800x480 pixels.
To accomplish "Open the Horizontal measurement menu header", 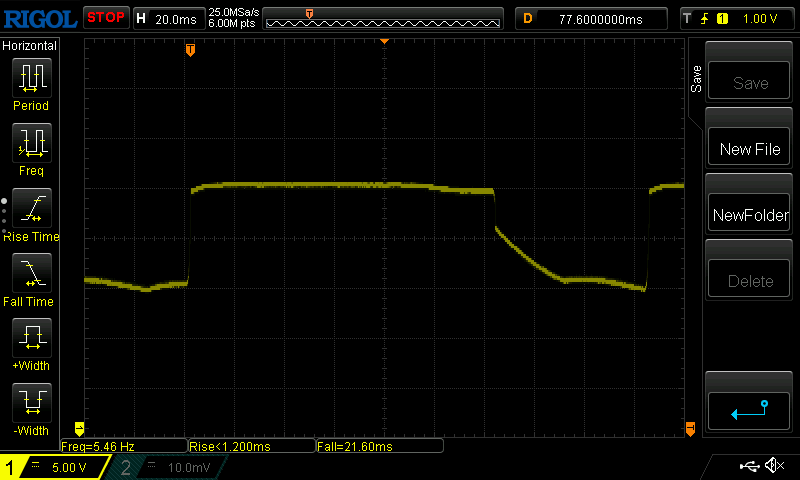I will click(30, 46).
